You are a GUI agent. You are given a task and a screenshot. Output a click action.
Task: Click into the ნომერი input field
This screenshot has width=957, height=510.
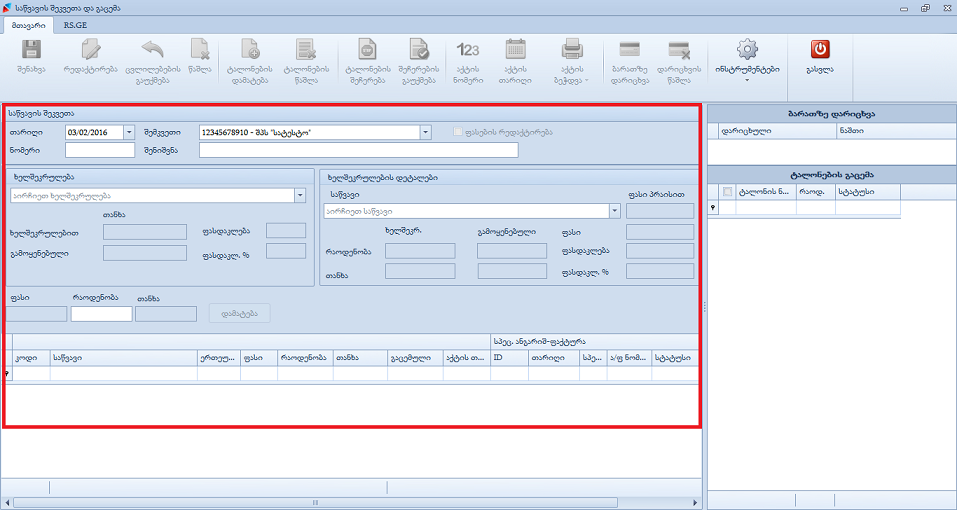99,150
